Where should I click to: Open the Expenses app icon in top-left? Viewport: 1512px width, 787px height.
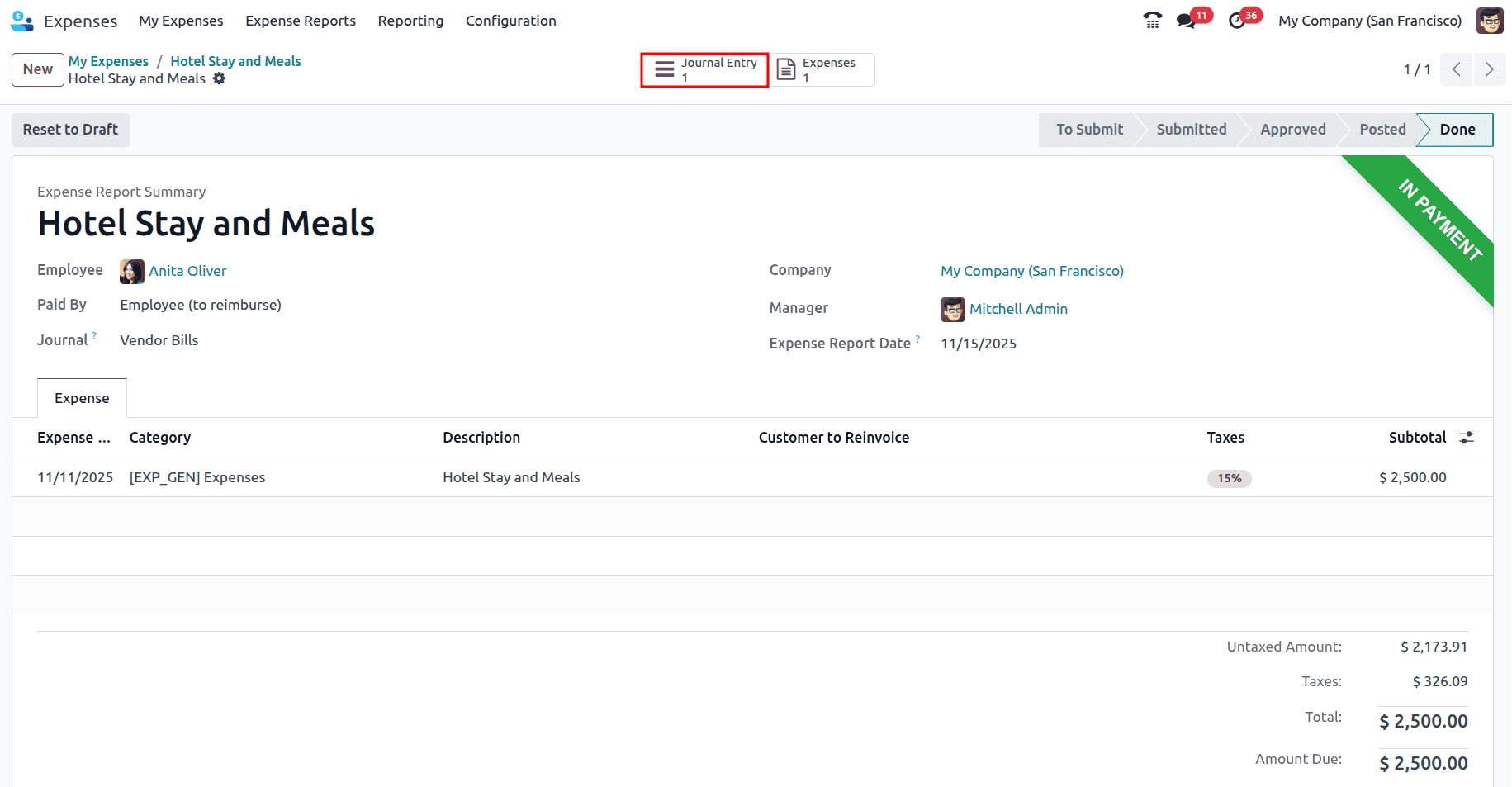21,21
